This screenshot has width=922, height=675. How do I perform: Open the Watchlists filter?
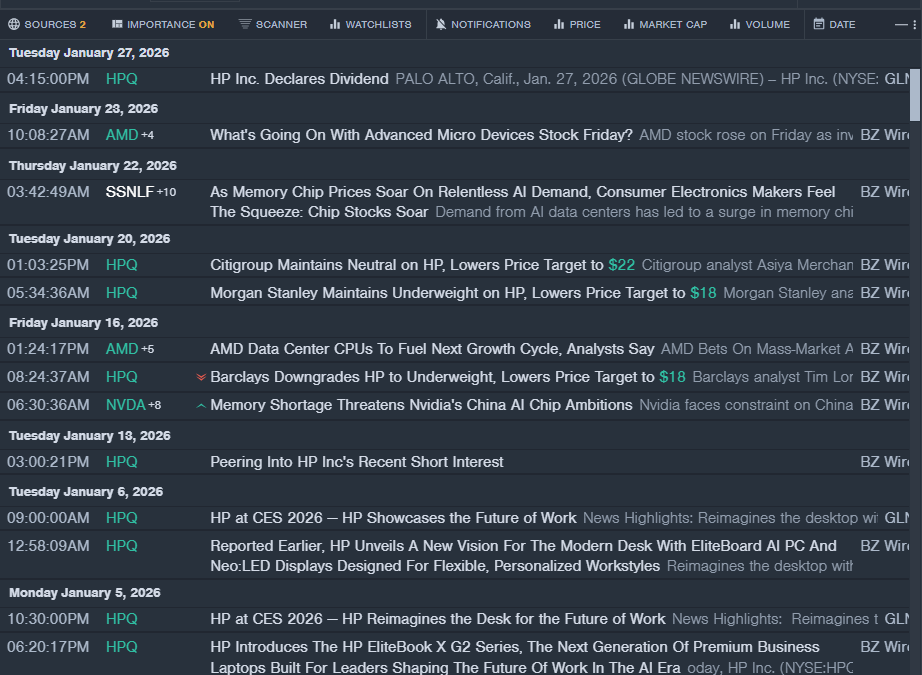pos(370,24)
